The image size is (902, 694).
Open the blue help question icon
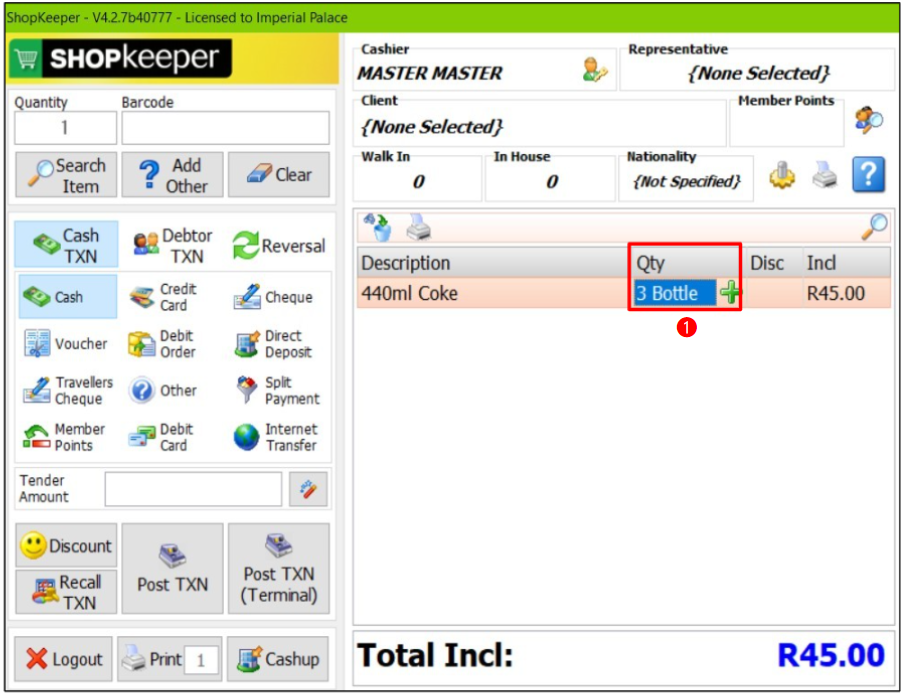tap(868, 174)
